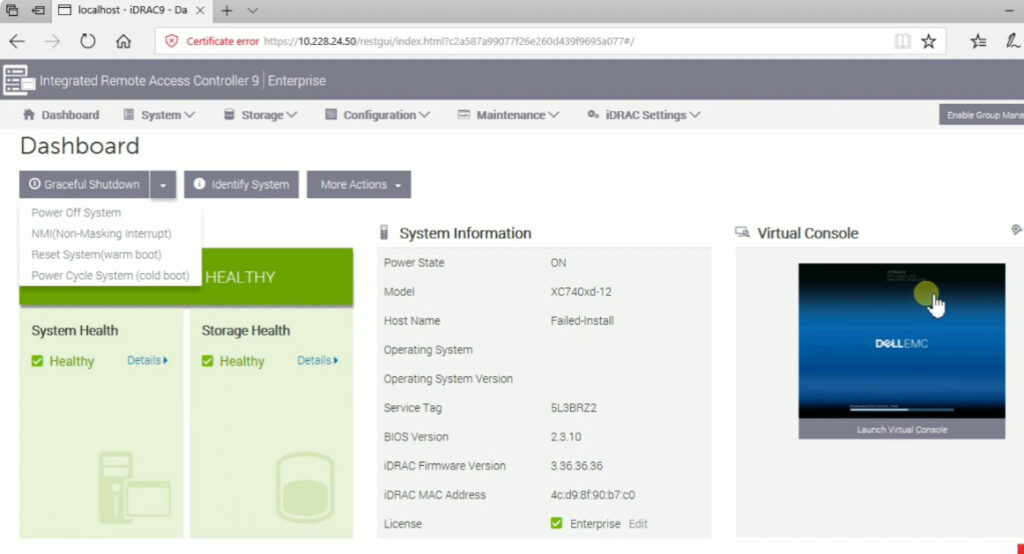Click the System Health Healthy checkmark
This screenshot has width=1024, height=554.
(38, 361)
